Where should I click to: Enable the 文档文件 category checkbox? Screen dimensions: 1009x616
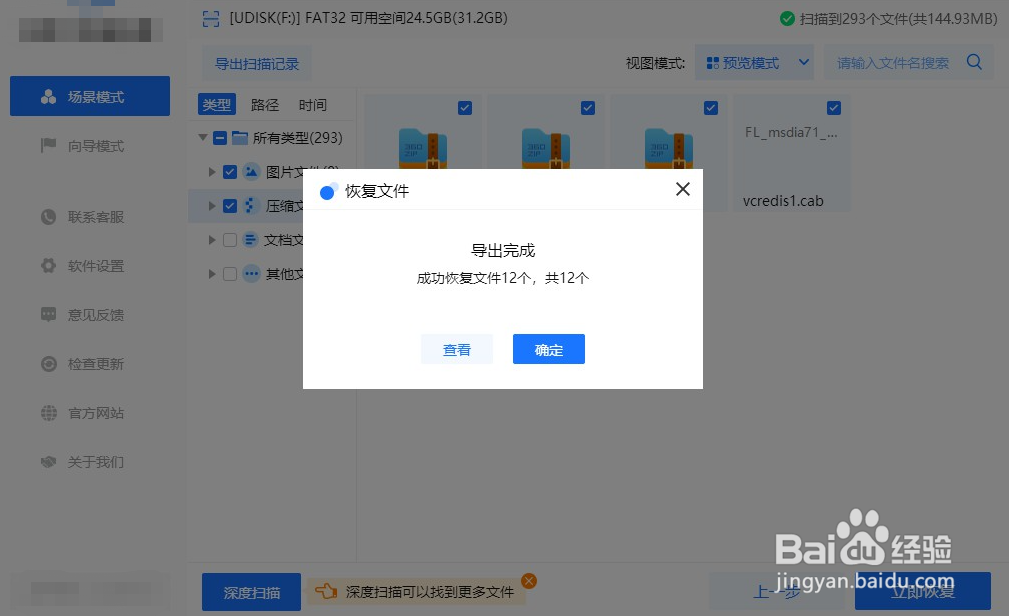(x=230, y=239)
